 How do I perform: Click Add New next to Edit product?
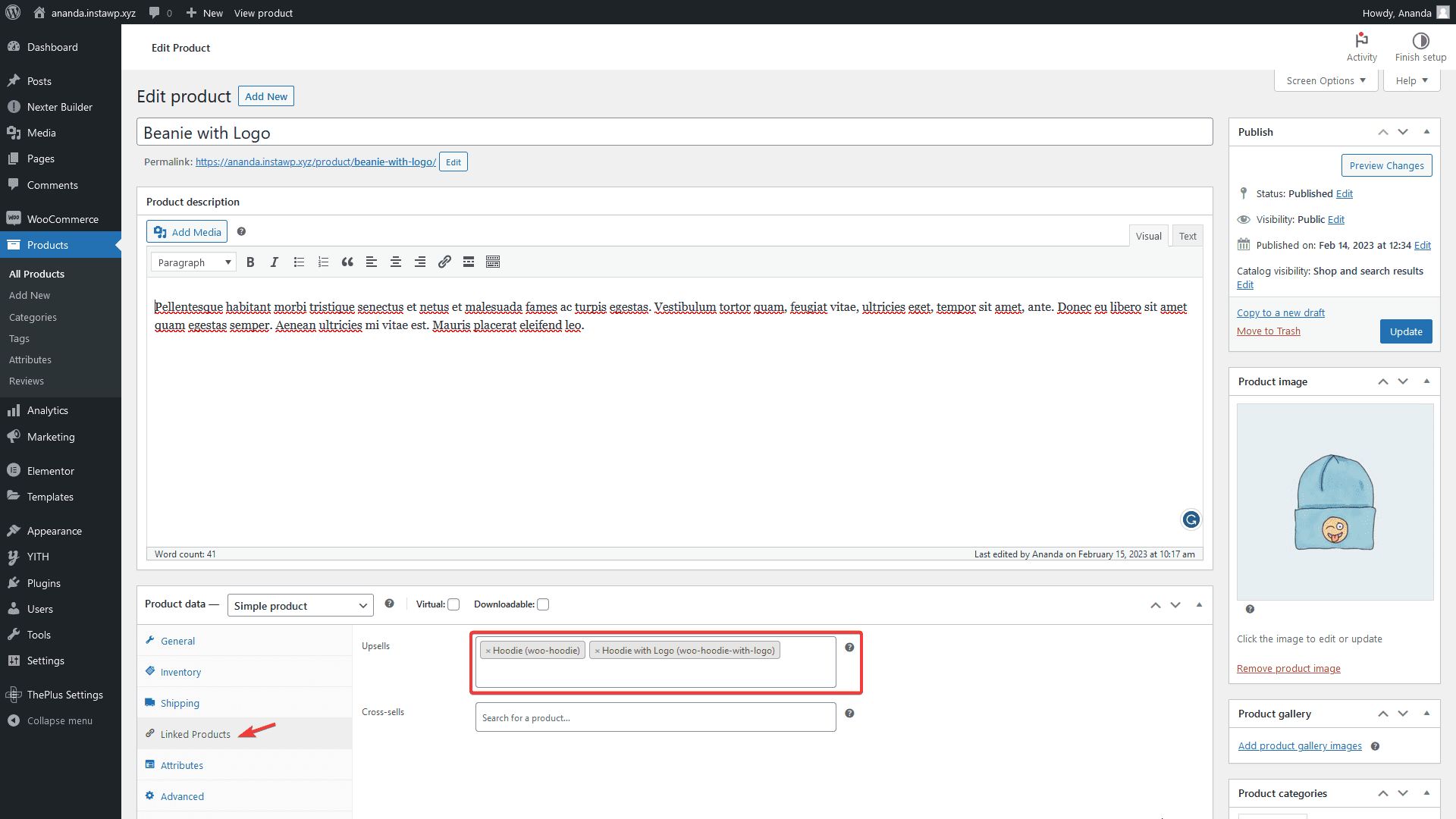click(266, 96)
